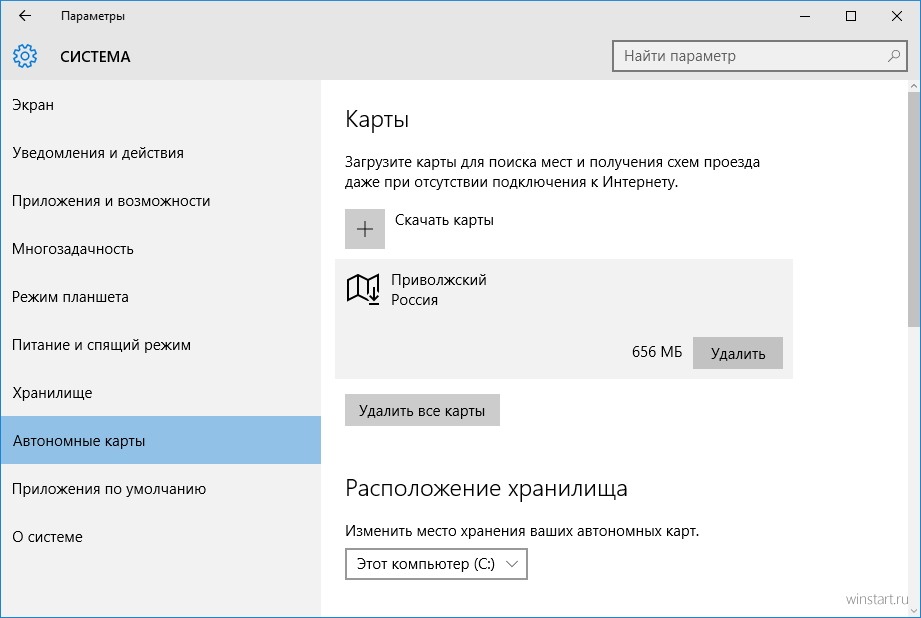Image resolution: width=921 pixels, height=618 pixels.
Task: Open the Этот компьютер (C:) storage dropdown
Action: pyautogui.click(x=435, y=564)
